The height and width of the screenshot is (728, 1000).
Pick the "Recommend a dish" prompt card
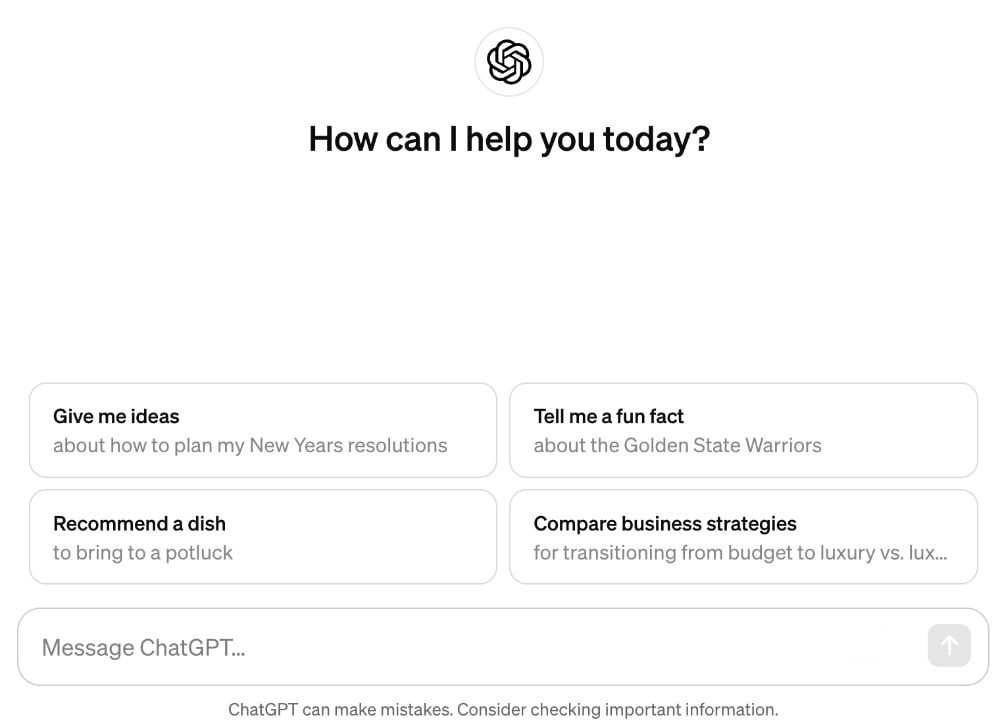click(263, 537)
